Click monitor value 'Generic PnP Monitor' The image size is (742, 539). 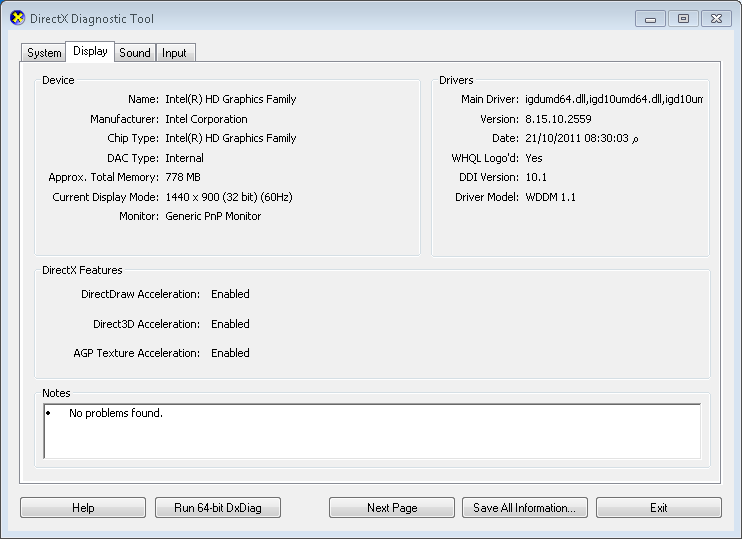[213, 216]
